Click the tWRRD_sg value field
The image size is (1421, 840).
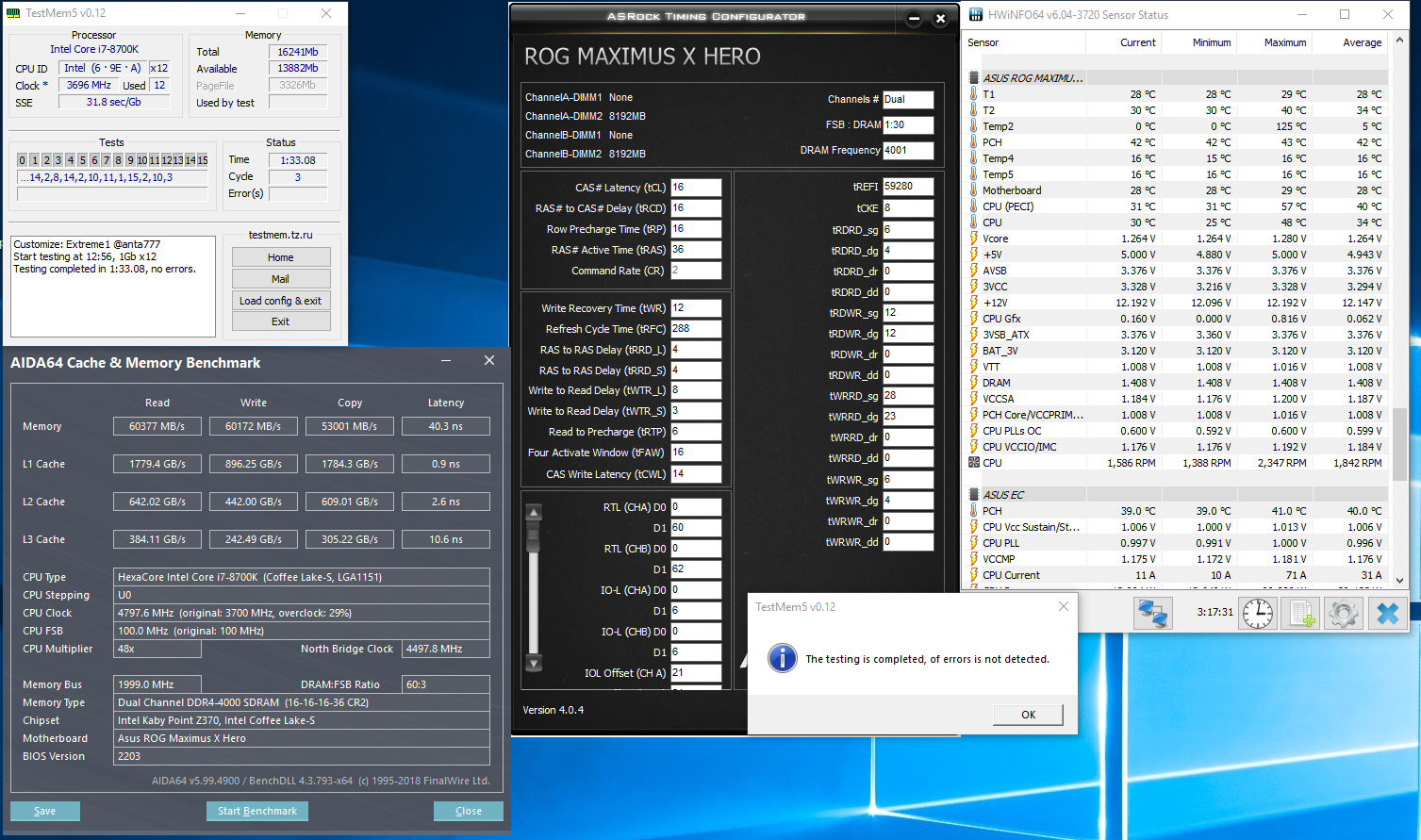click(908, 396)
